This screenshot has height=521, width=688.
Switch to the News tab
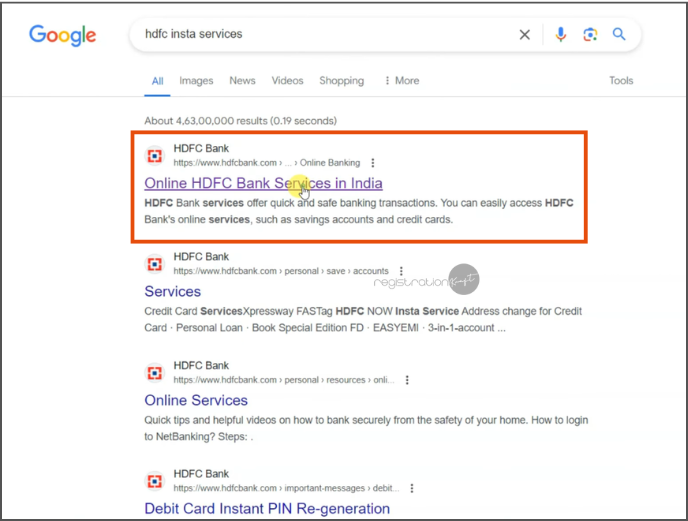pos(242,81)
